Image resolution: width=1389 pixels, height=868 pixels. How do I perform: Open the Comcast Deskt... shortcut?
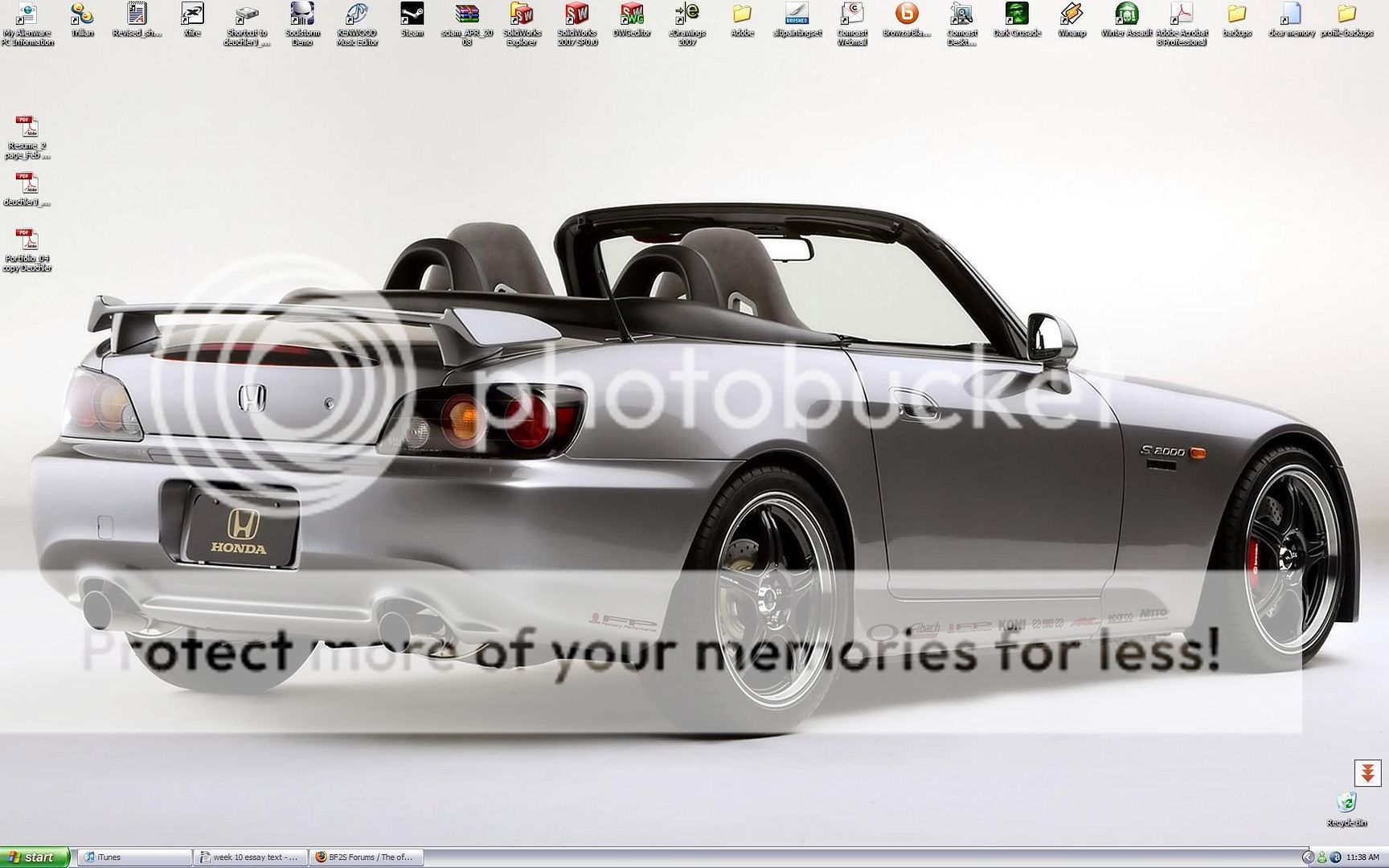tap(961, 24)
